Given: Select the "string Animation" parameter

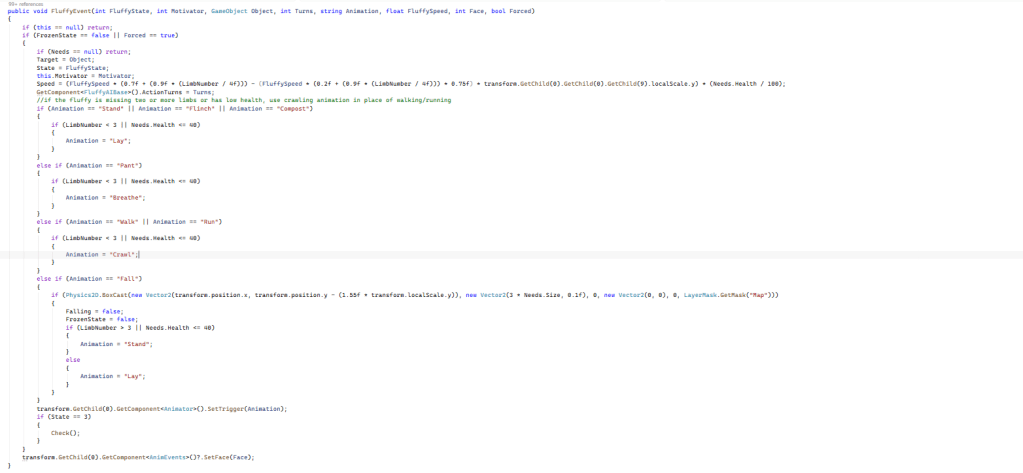Looking at the screenshot, I should [x=350, y=11].
